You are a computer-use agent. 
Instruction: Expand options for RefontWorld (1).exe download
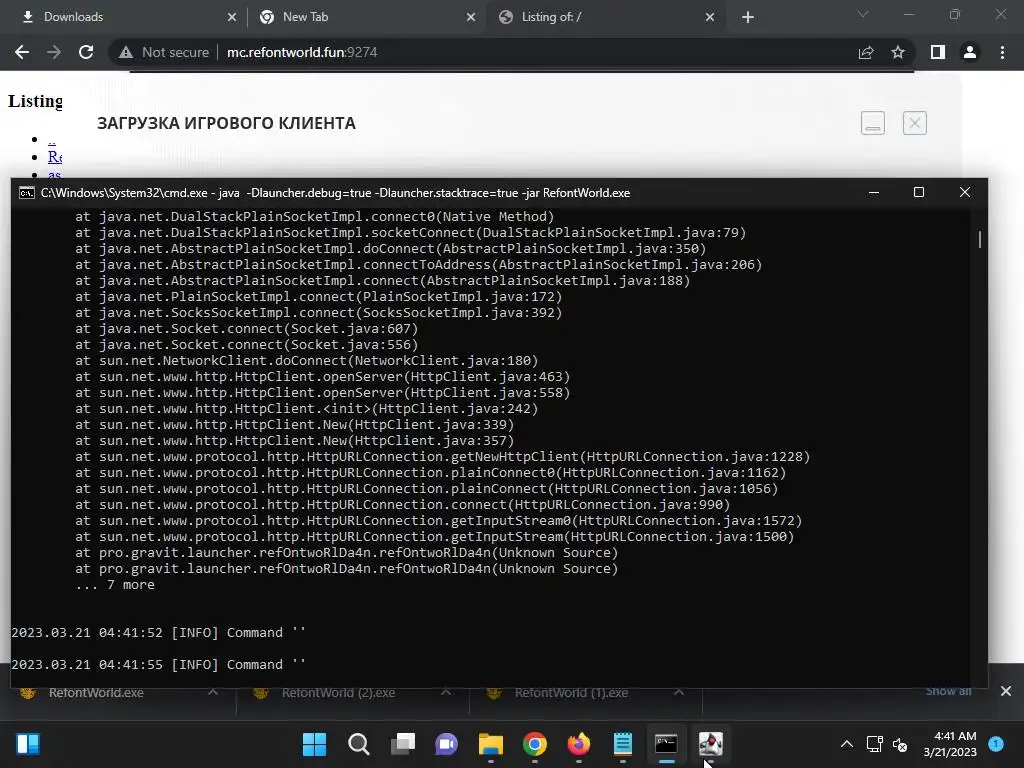679,692
